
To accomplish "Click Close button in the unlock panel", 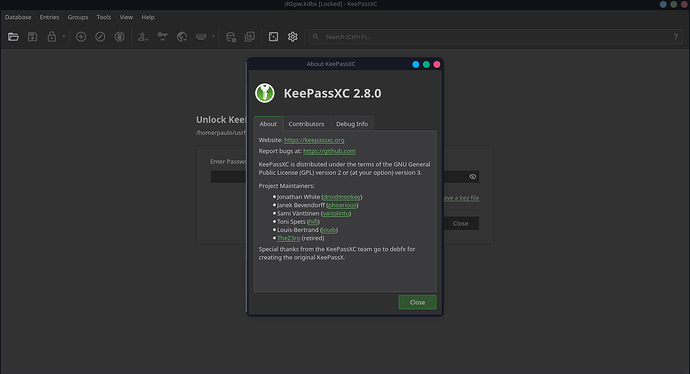I will tap(460, 224).
